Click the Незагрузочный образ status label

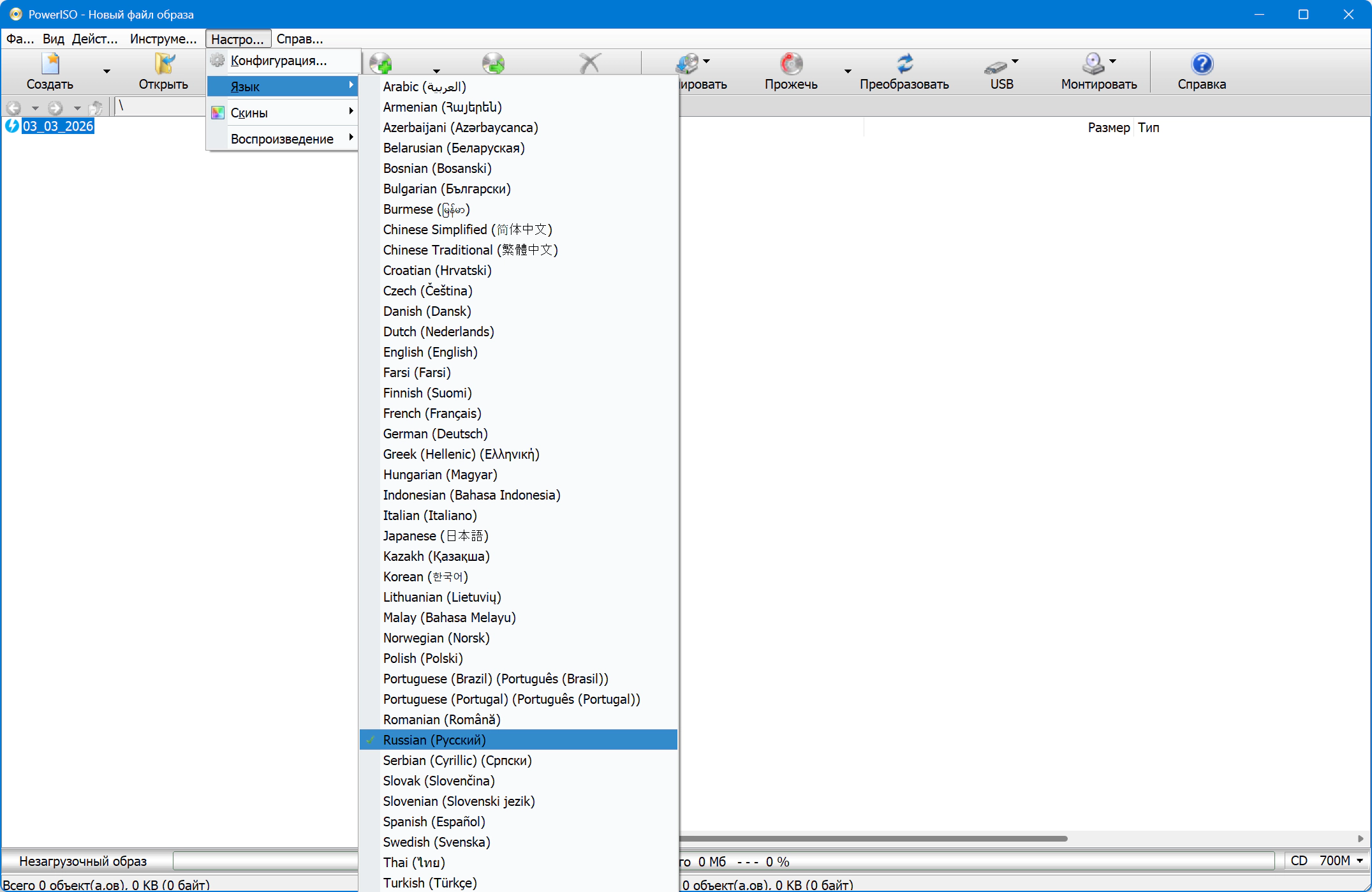(83, 861)
